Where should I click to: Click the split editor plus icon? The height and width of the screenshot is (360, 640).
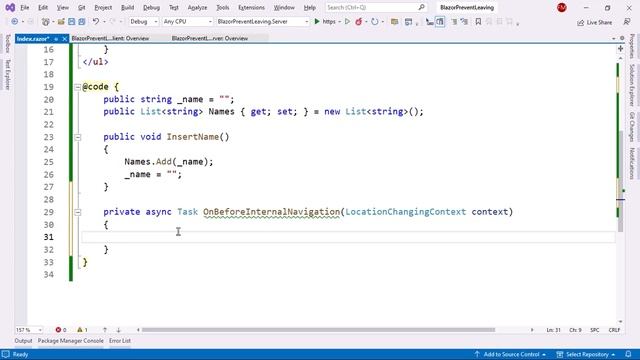620,49
